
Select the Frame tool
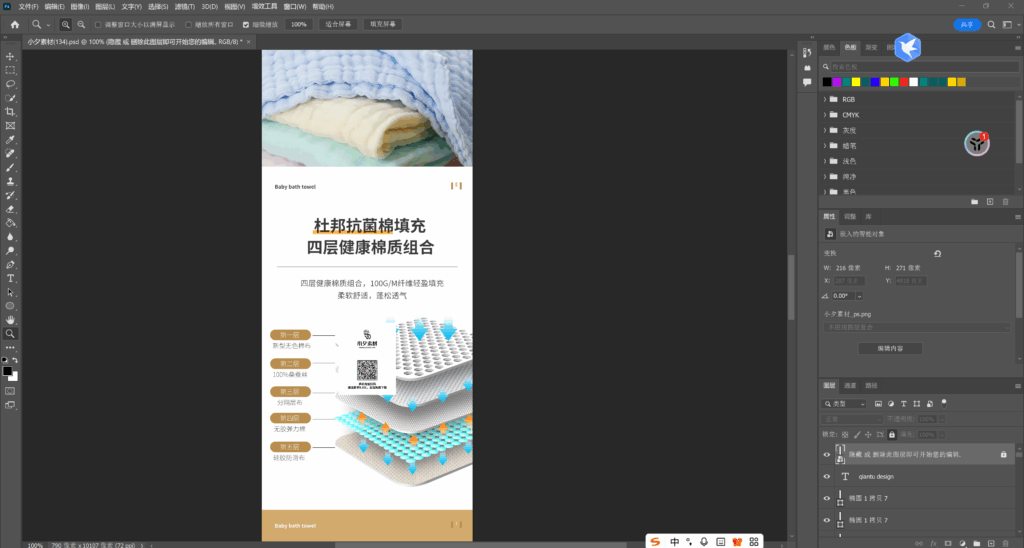(10, 125)
